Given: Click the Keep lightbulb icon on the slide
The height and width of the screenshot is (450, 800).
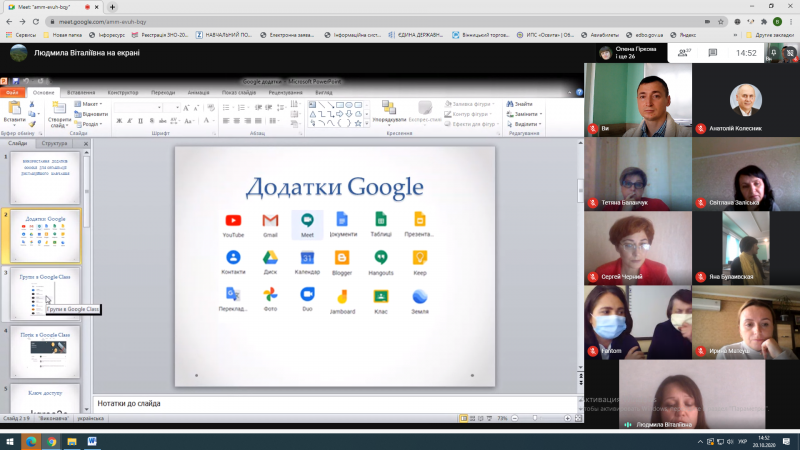Looking at the screenshot, I should click(x=419, y=258).
